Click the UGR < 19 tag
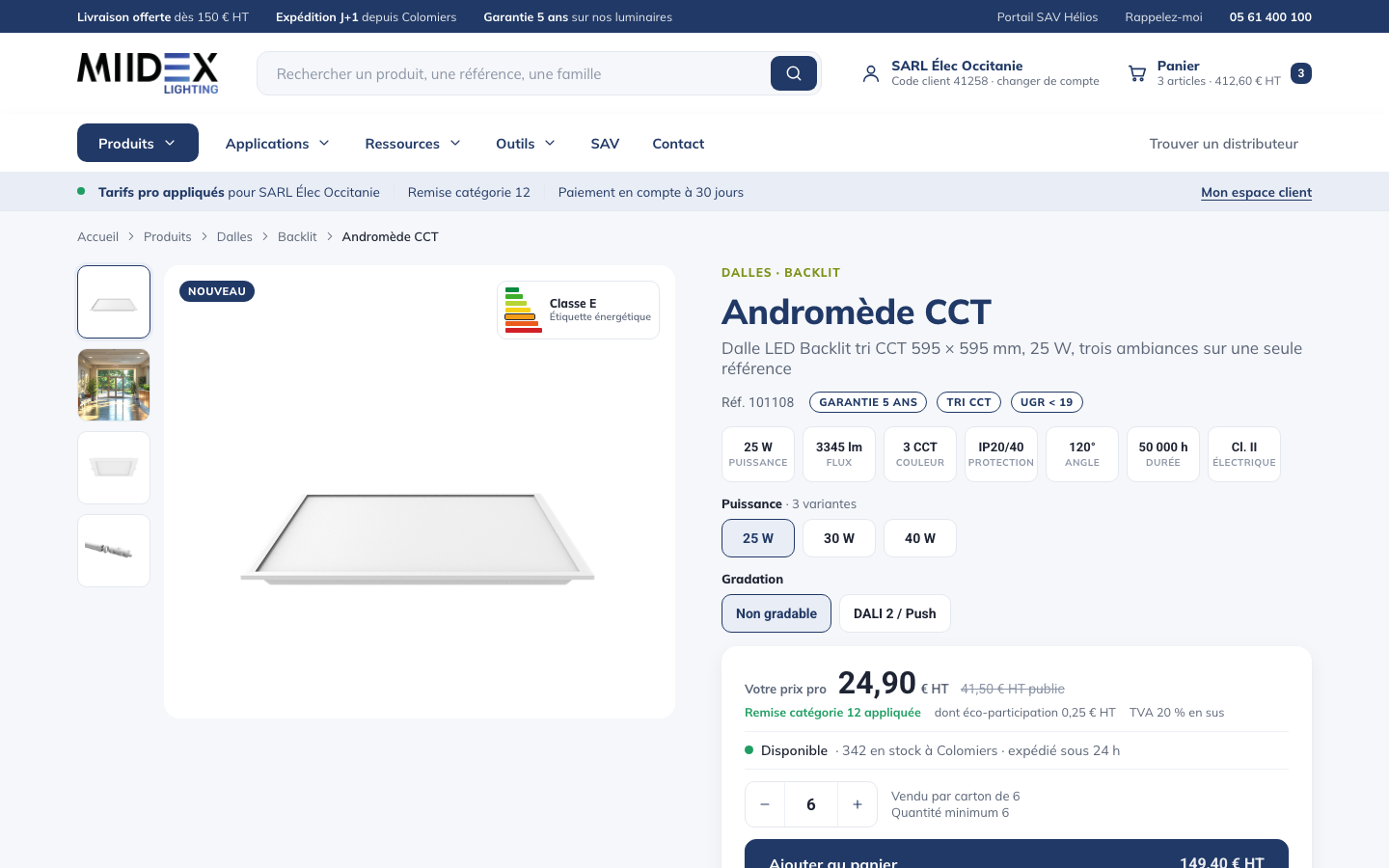The width and height of the screenshot is (1389, 868). coord(1047,402)
